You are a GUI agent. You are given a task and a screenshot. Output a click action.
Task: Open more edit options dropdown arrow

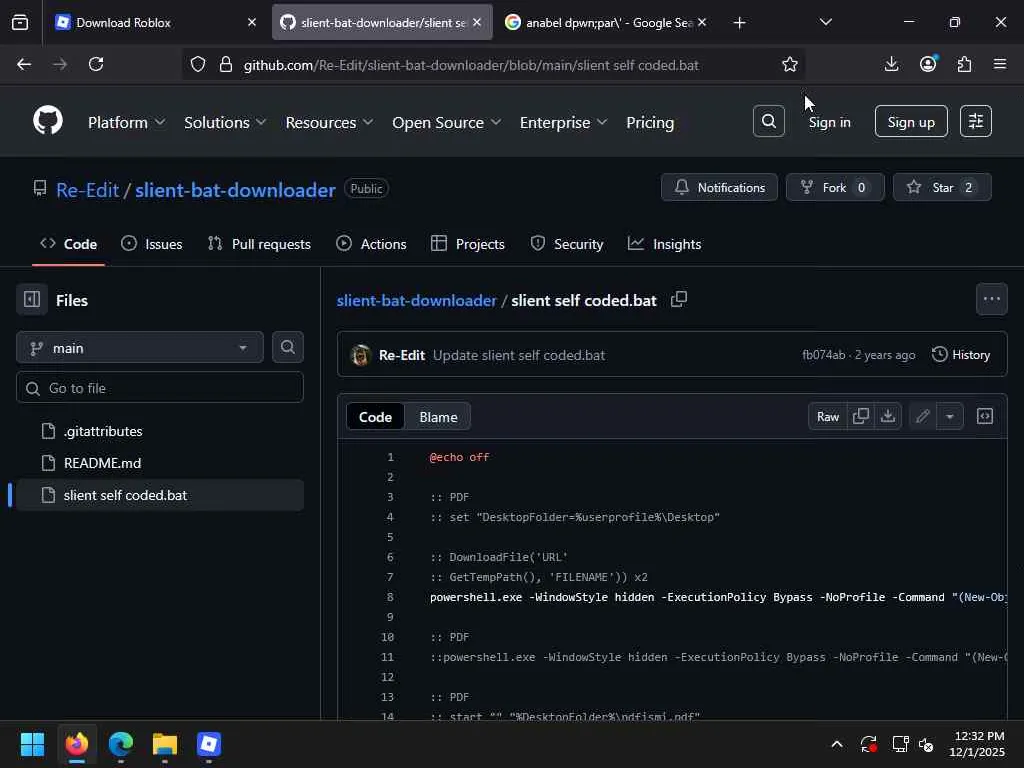coord(950,416)
